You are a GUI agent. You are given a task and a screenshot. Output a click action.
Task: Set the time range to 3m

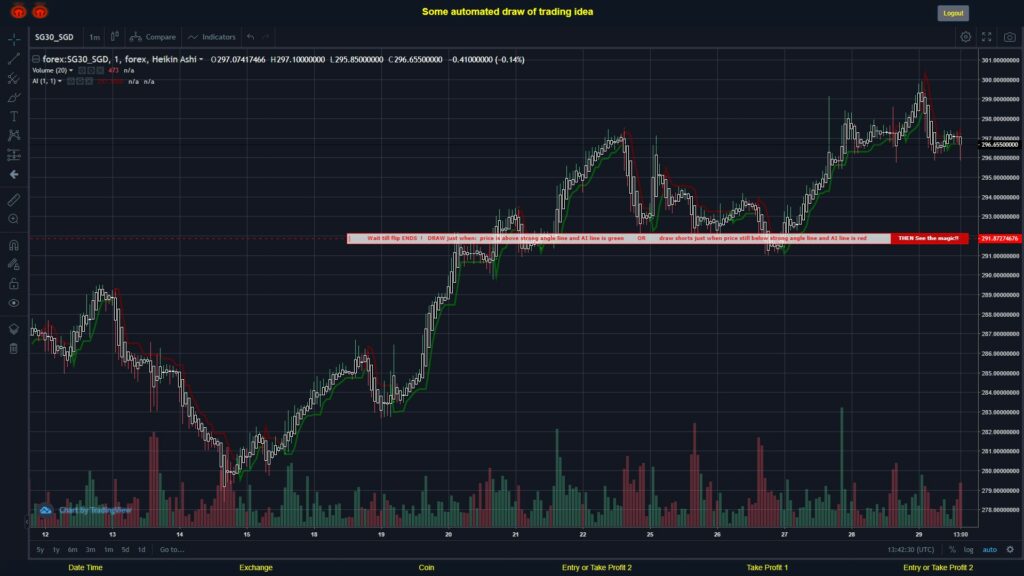(90, 549)
